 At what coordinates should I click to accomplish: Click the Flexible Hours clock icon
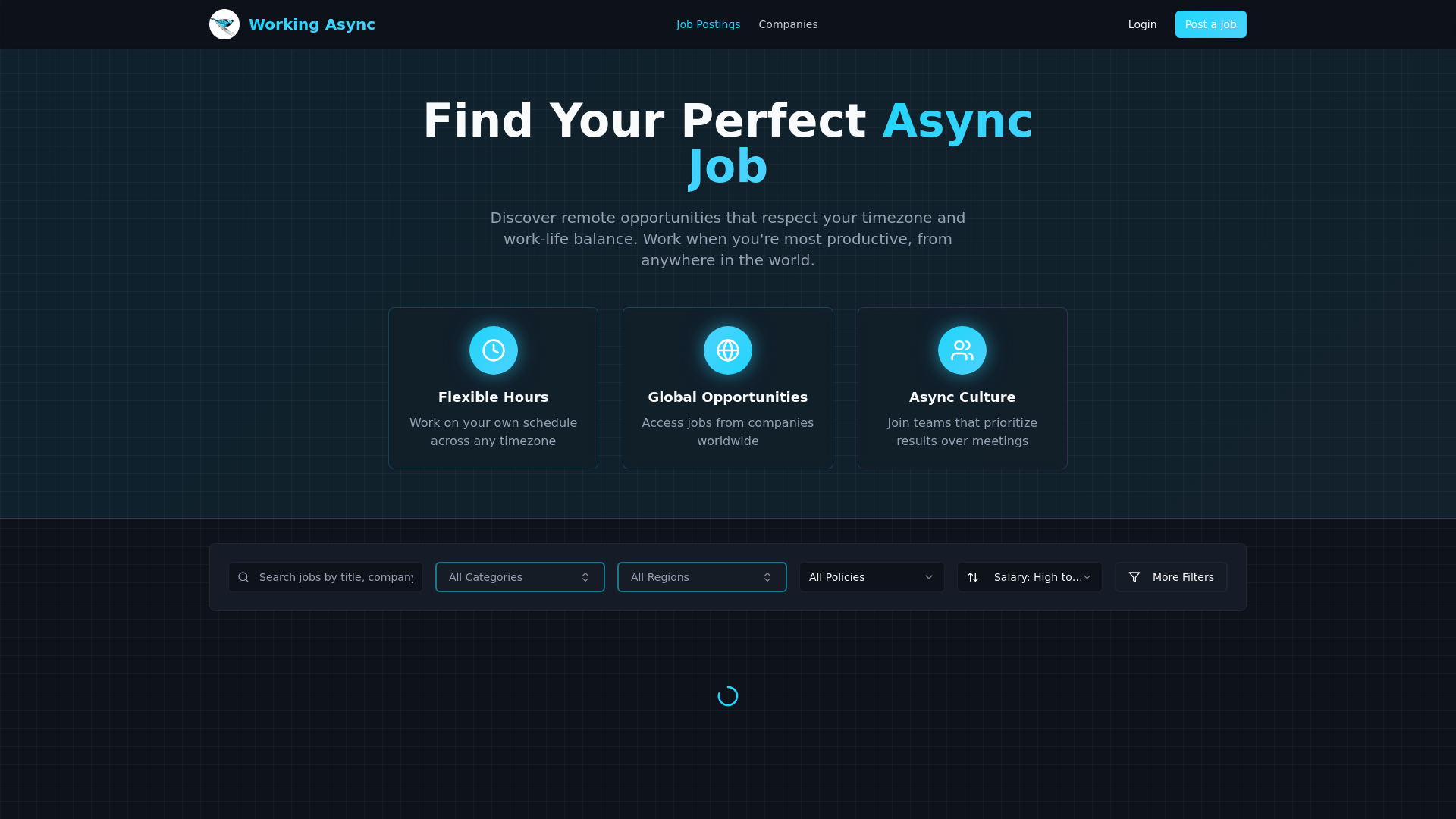click(x=494, y=350)
